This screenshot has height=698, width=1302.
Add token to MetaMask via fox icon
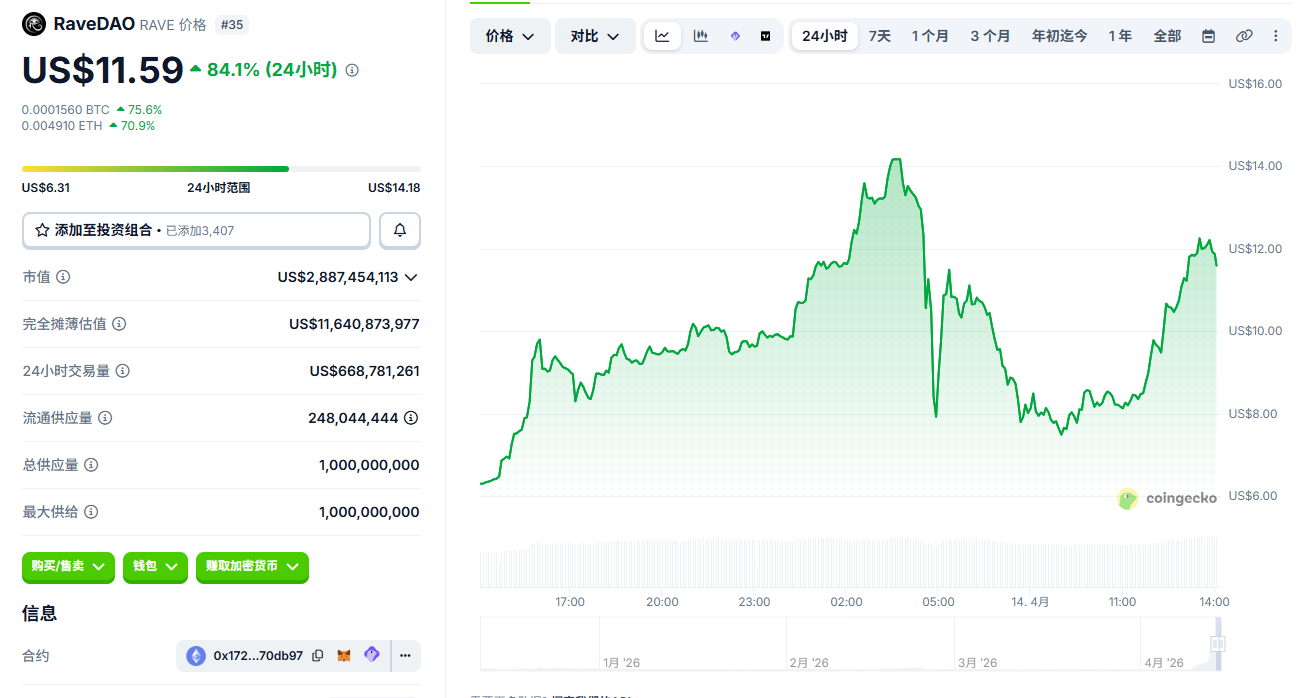pyautogui.click(x=344, y=656)
